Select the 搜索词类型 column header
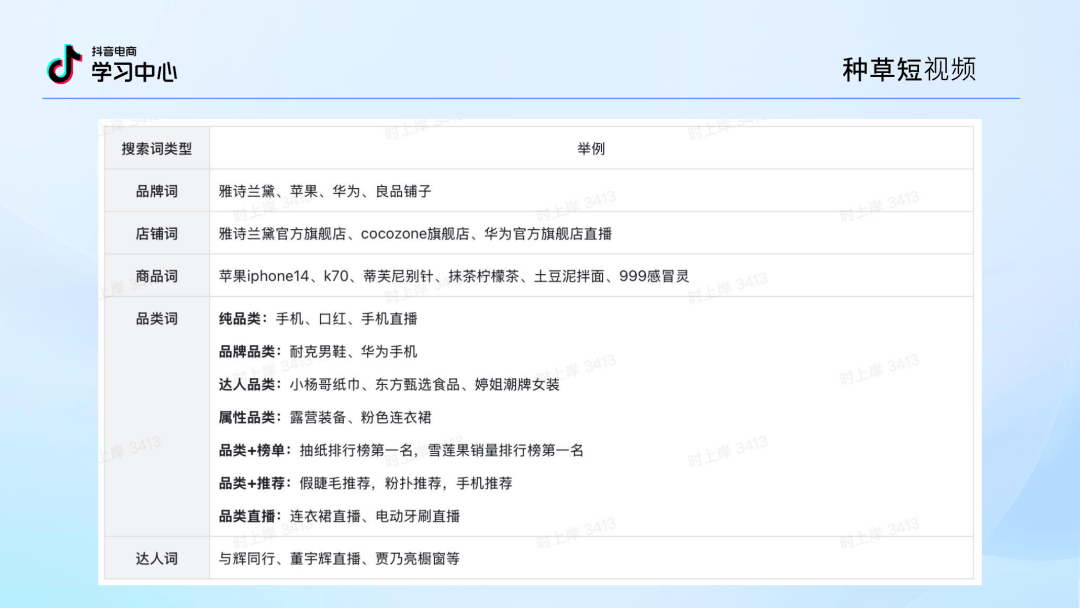1080x608 pixels. coord(157,149)
